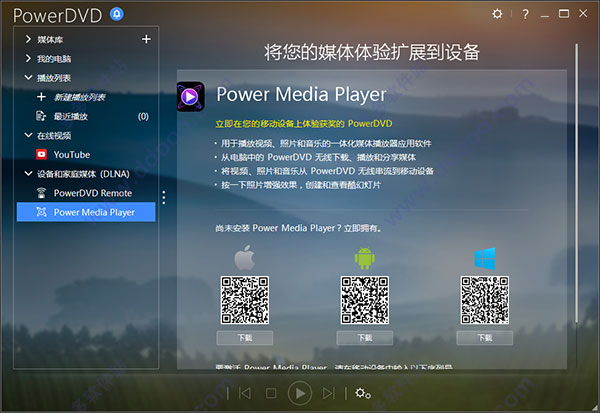Add to media library with plus icon
600x413 pixels.
[146, 39]
